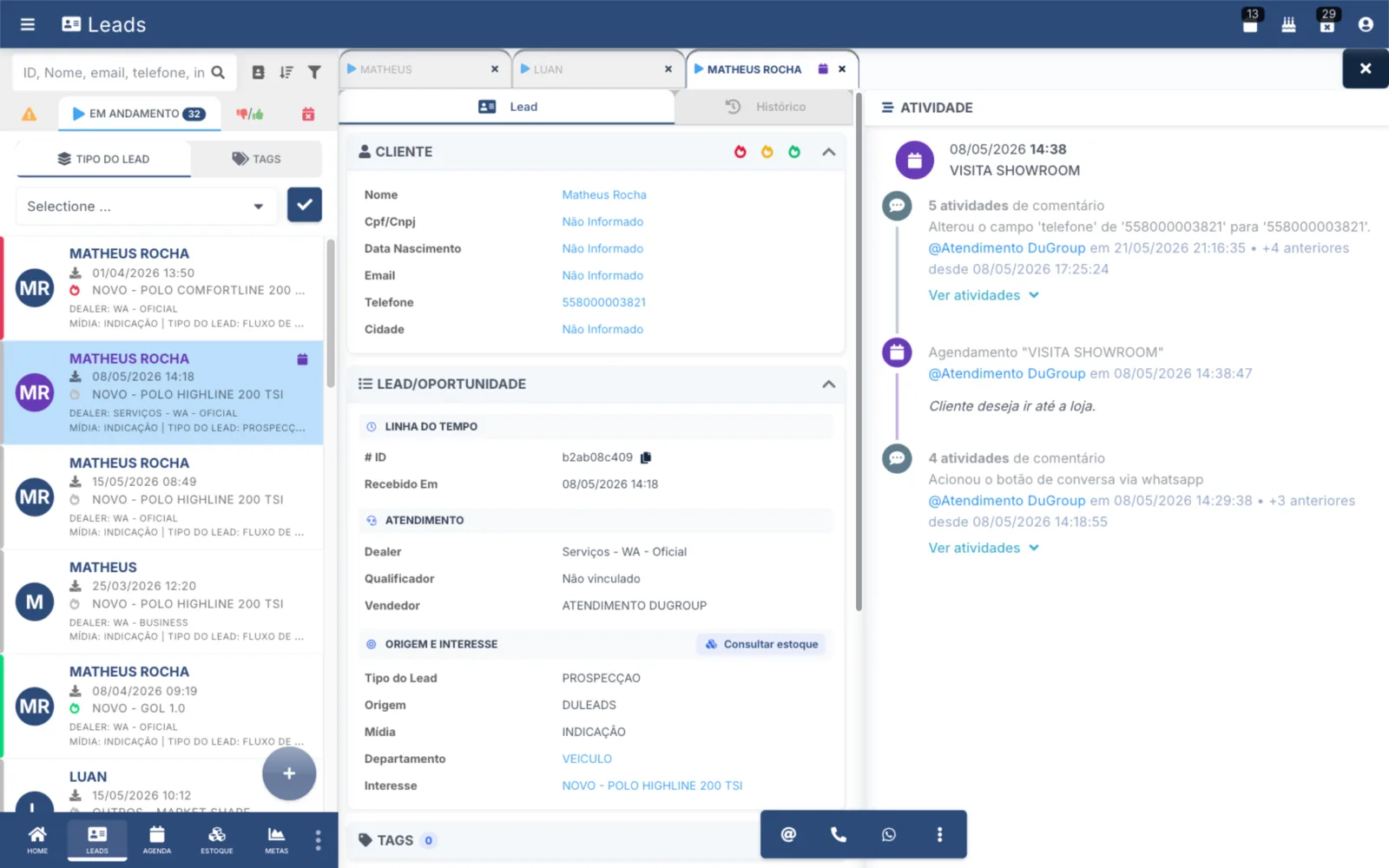Open the Histórico tab
Image resolution: width=1389 pixels, height=868 pixels.
point(765,107)
